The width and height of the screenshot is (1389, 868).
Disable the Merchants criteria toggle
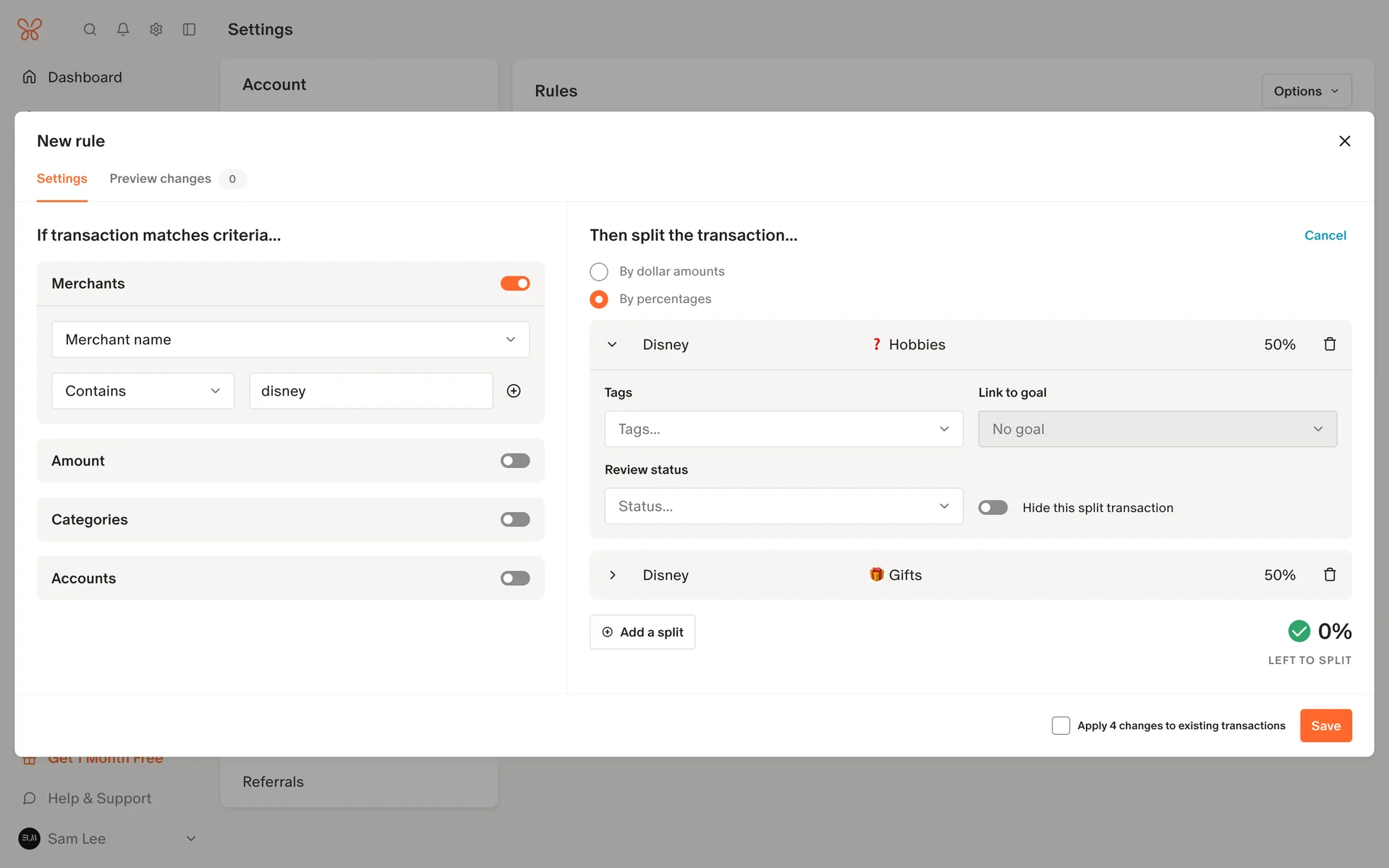(515, 284)
